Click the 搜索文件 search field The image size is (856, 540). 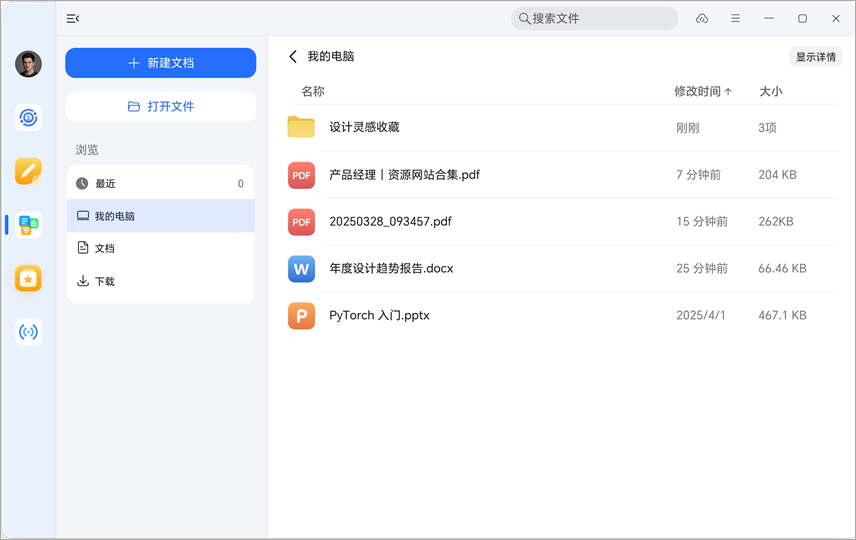click(595, 19)
